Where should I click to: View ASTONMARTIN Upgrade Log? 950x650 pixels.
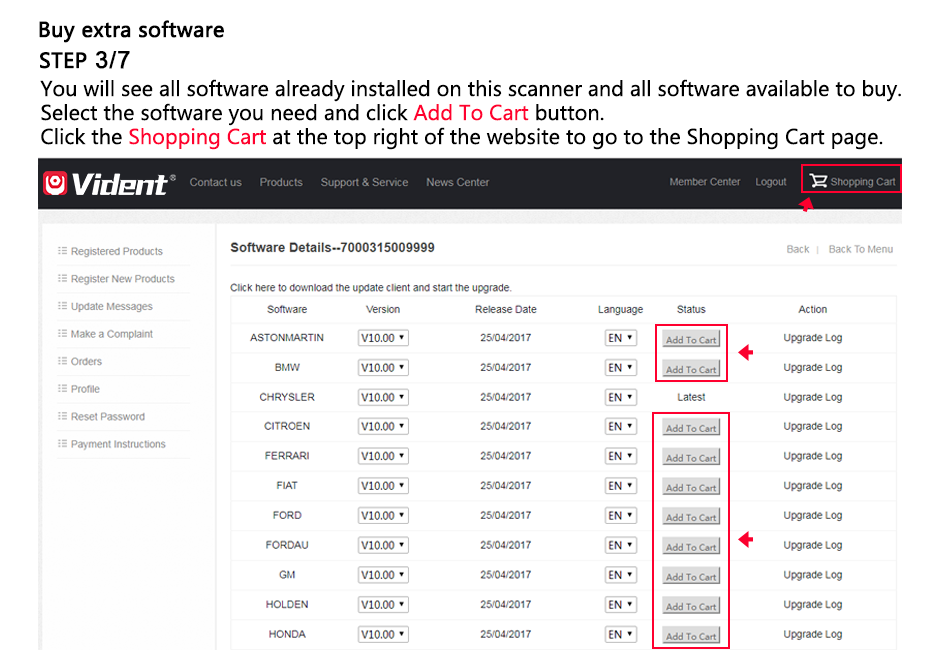(x=812, y=337)
